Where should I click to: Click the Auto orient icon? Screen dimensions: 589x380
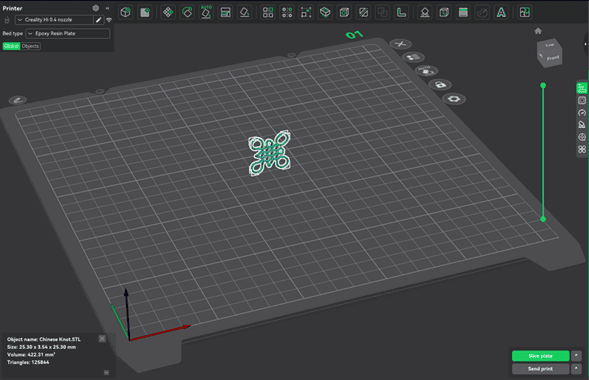206,12
